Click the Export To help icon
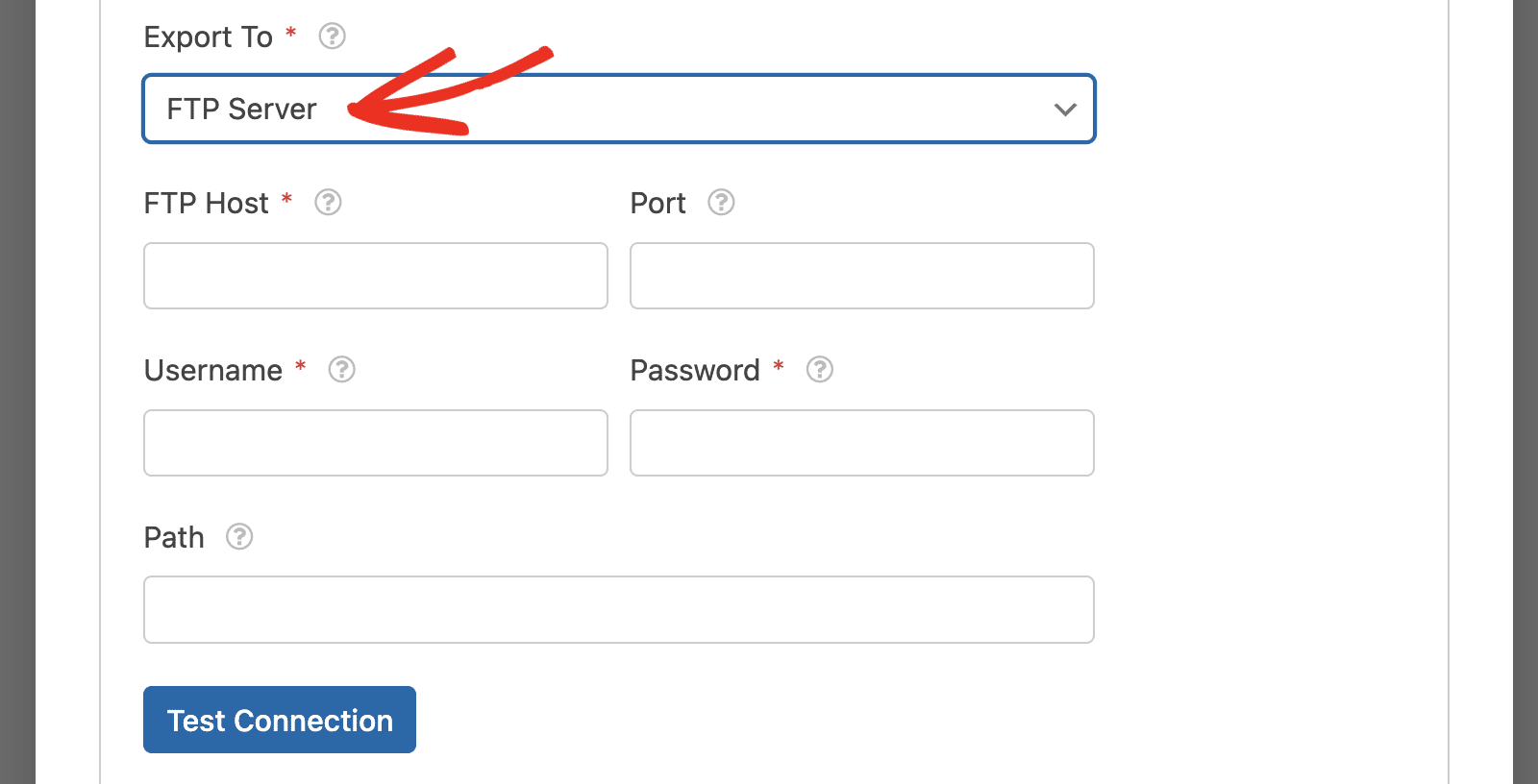The width and height of the screenshot is (1538, 784). click(332, 37)
